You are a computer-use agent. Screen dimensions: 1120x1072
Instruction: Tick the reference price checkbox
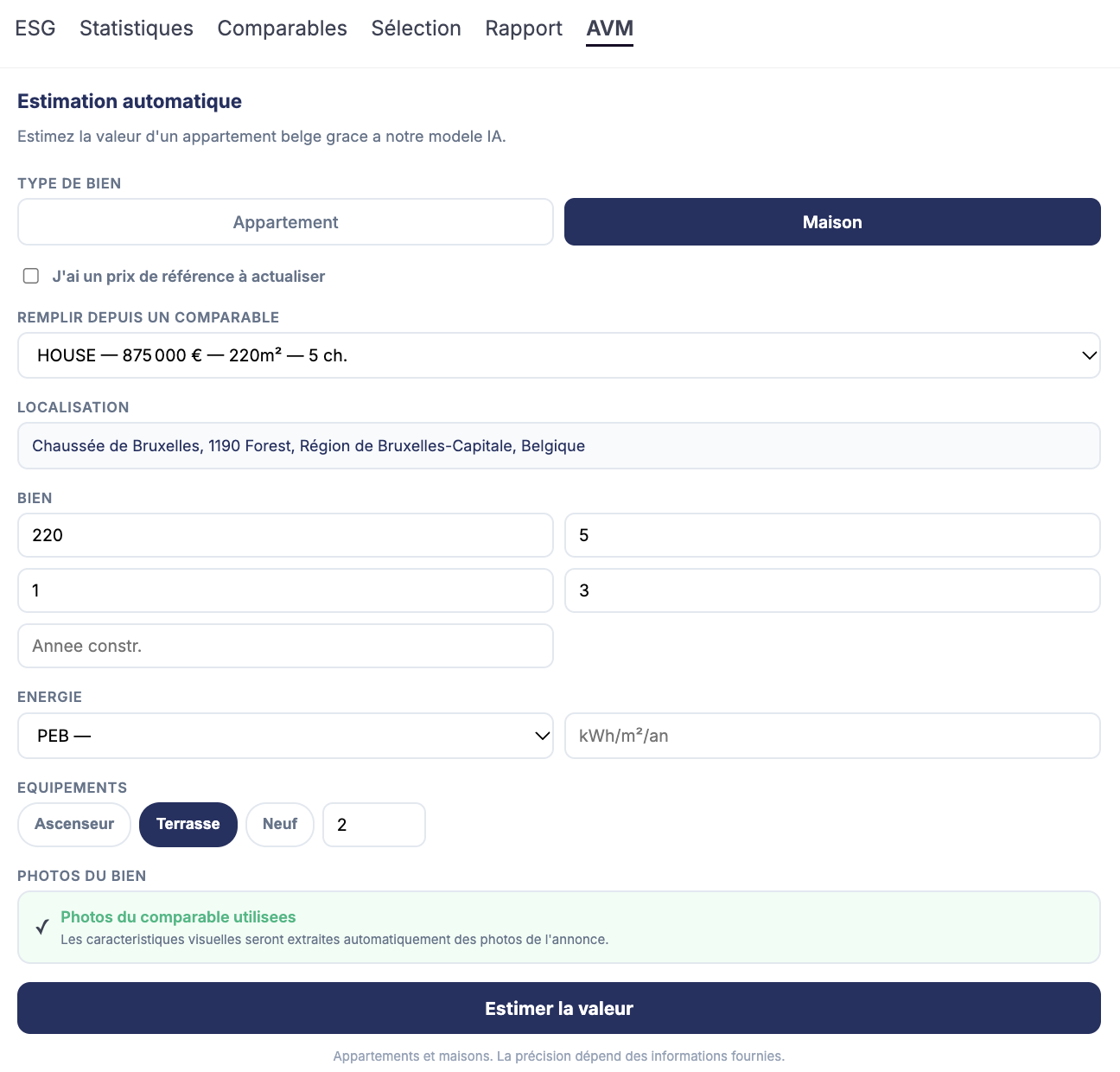(x=31, y=276)
